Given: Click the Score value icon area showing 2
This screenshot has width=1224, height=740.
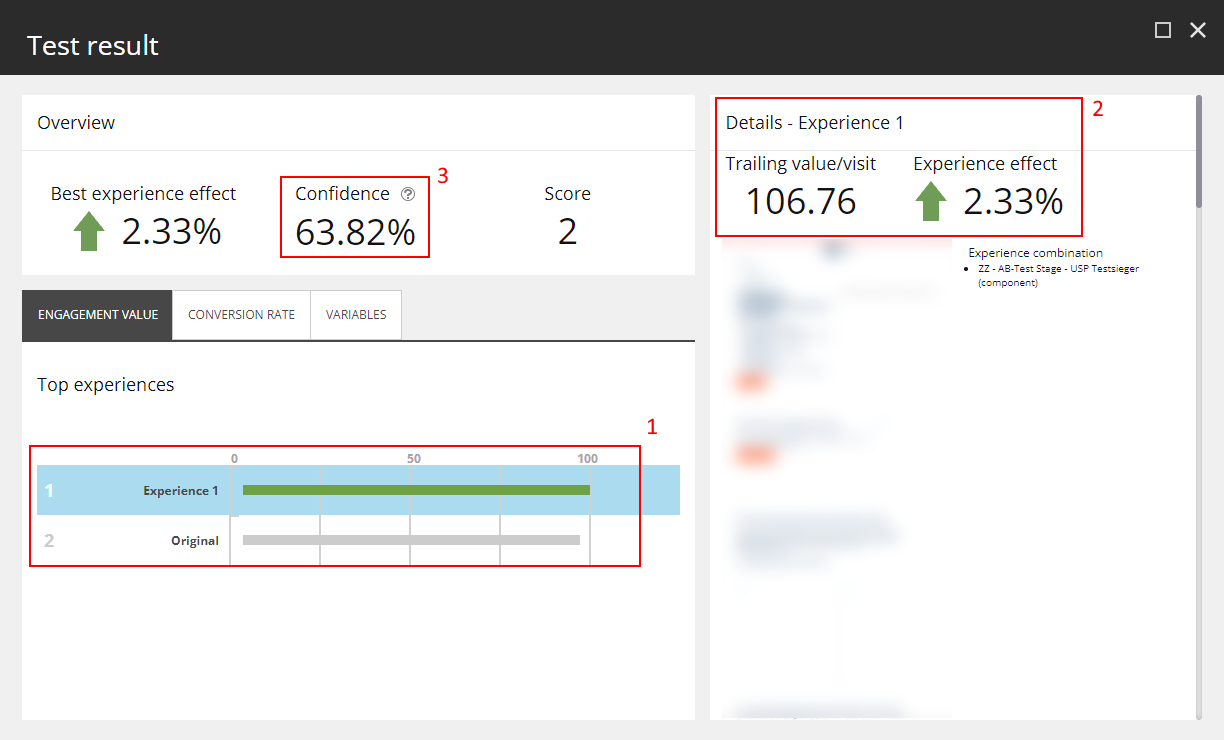Looking at the screenshot, I should click(567, 232).
